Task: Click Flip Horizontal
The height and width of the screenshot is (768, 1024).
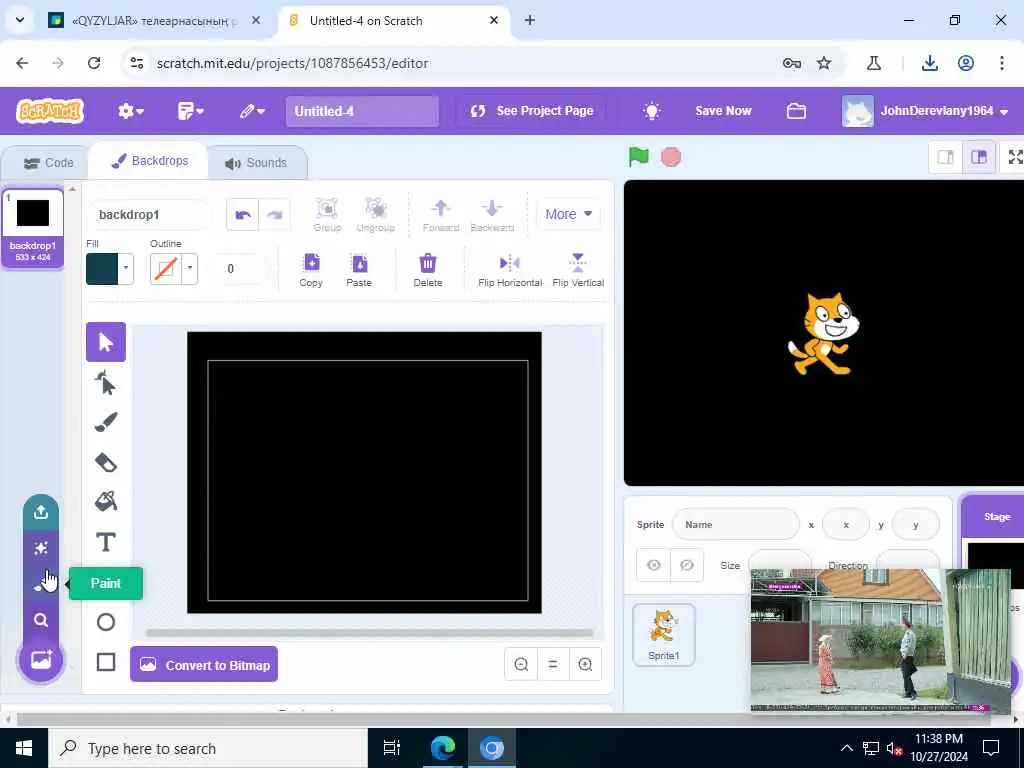Action: tap(510, 270)
